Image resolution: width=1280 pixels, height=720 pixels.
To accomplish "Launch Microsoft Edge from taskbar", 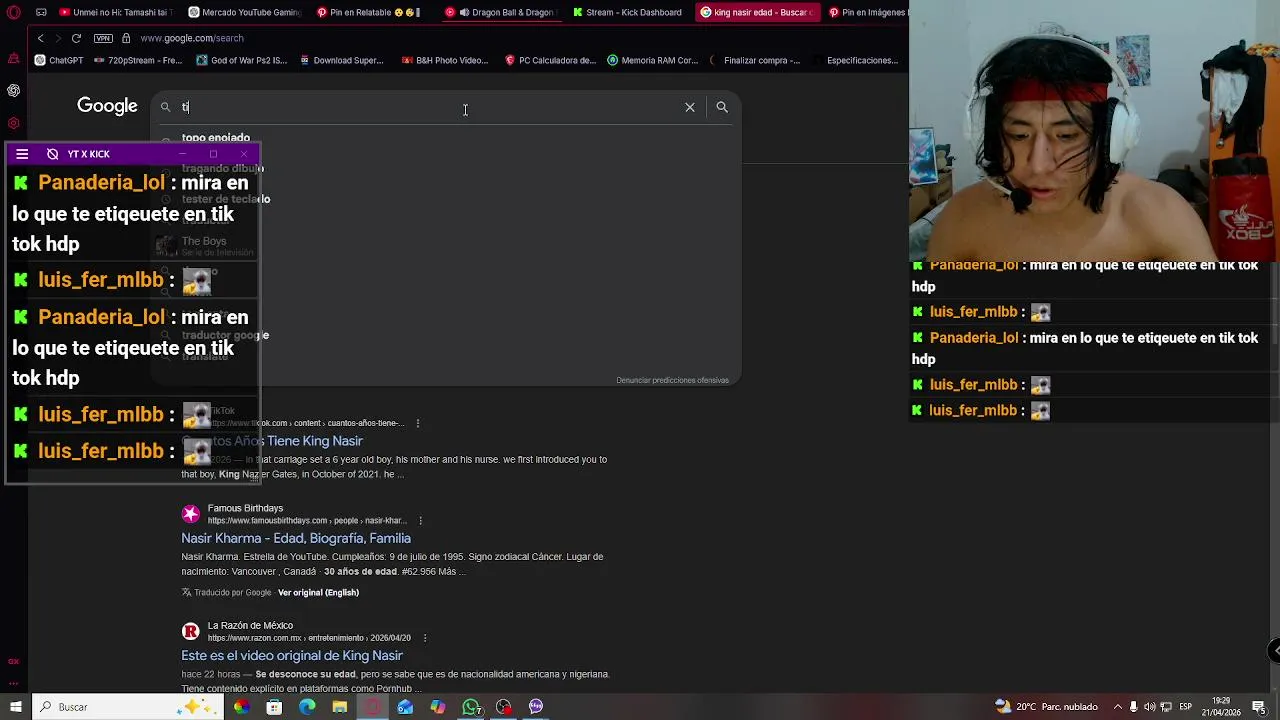I will 307,707.
